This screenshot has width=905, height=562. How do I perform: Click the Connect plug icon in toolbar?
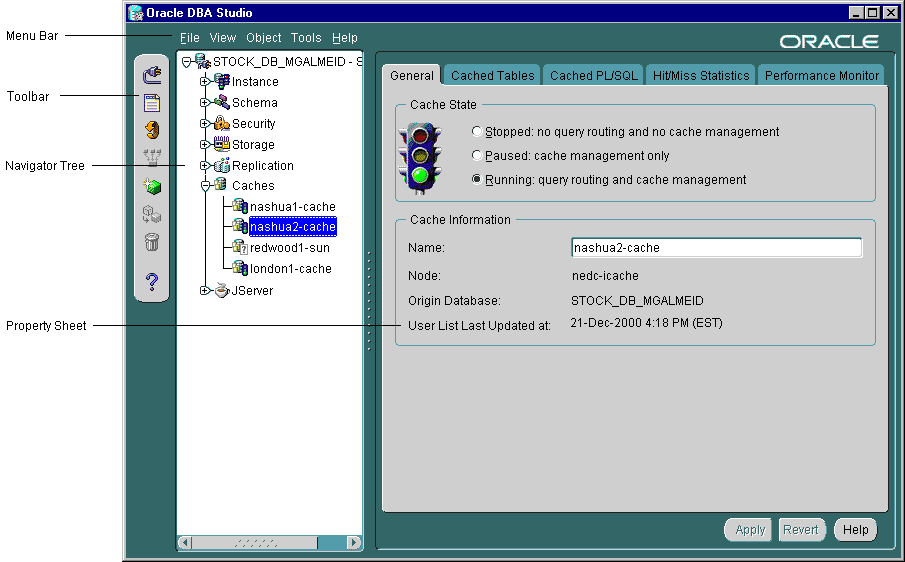point(152,74)
